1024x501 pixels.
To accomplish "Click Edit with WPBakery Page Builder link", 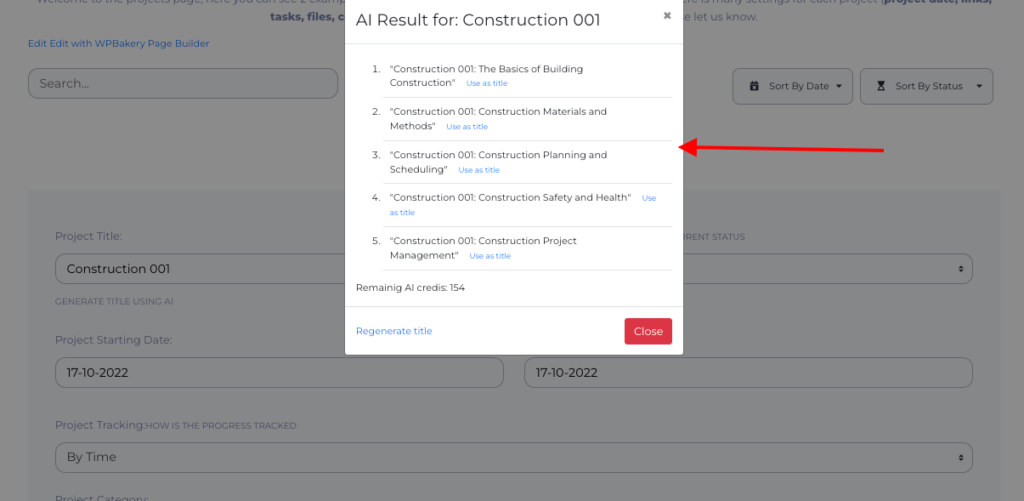I will (x=118, y=44).
